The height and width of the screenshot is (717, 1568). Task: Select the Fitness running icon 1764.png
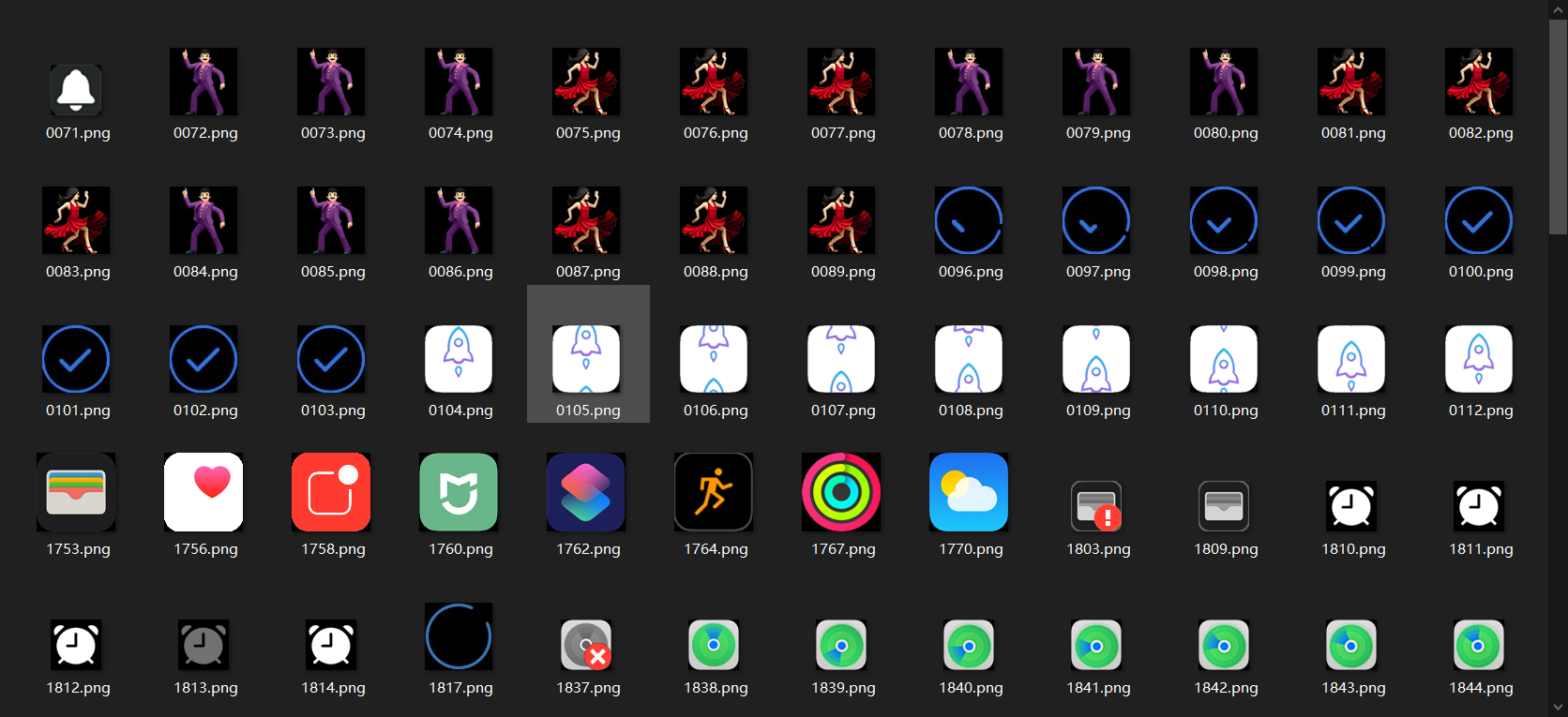714,492
